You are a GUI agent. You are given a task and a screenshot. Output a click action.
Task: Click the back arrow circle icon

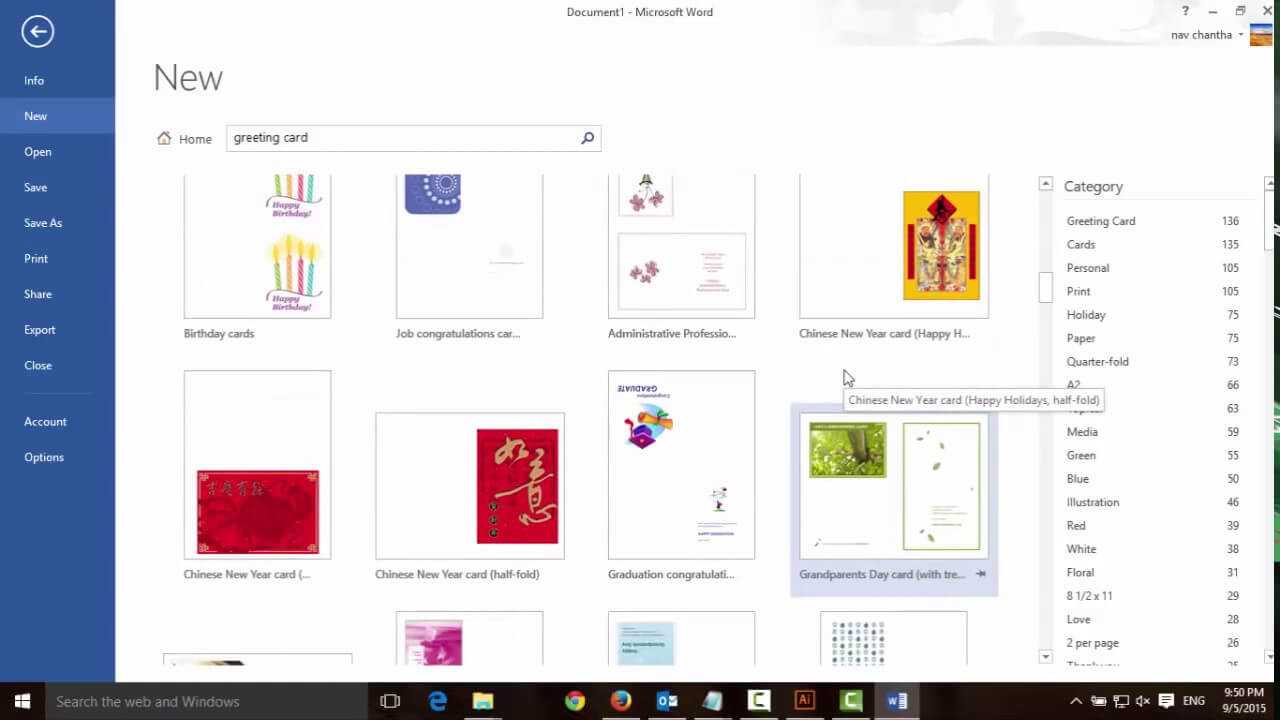[x=37, y=32]
